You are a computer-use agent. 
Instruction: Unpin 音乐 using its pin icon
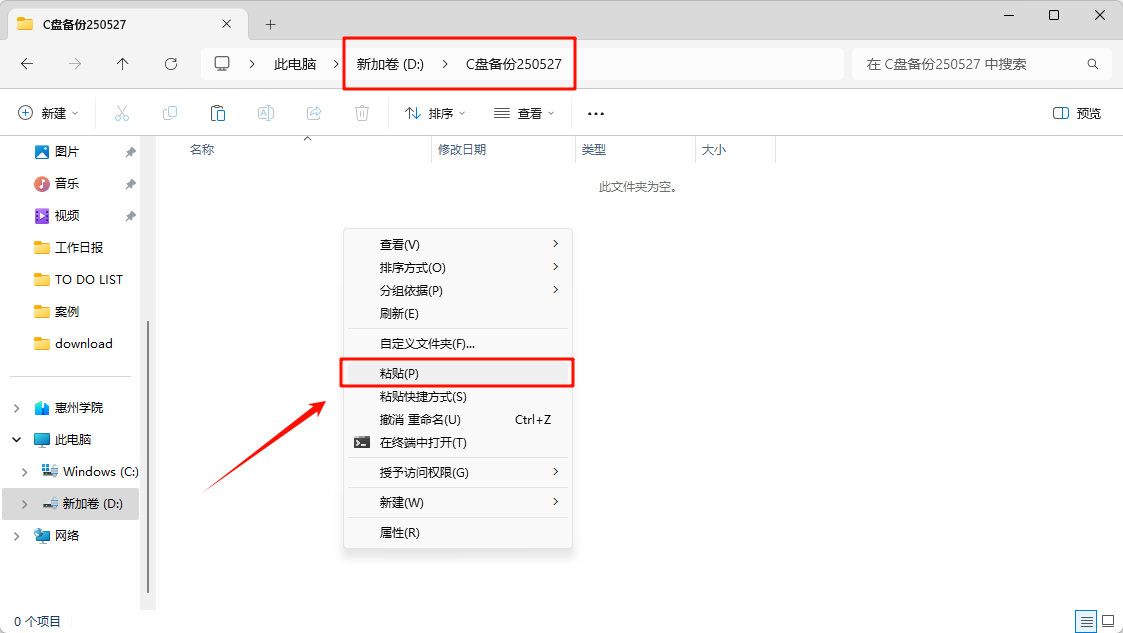point(130,184)
